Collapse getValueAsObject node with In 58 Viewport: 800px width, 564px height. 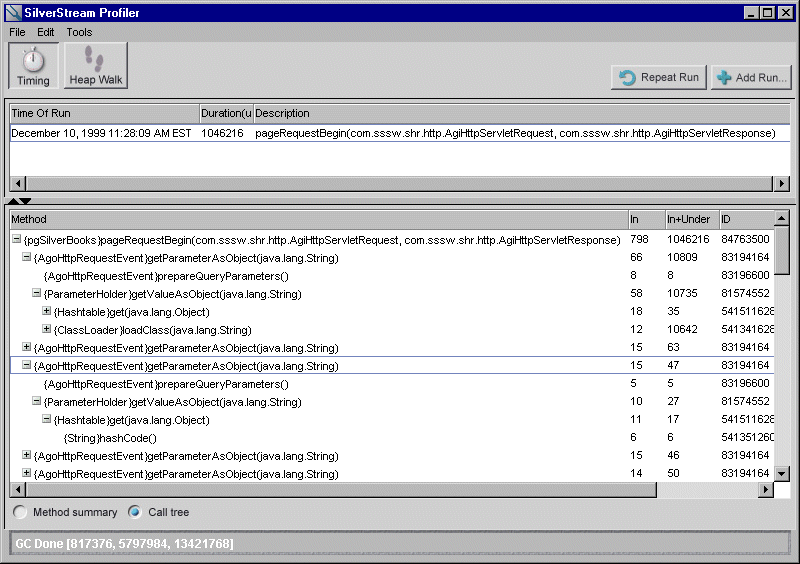(x=36, y=293)
